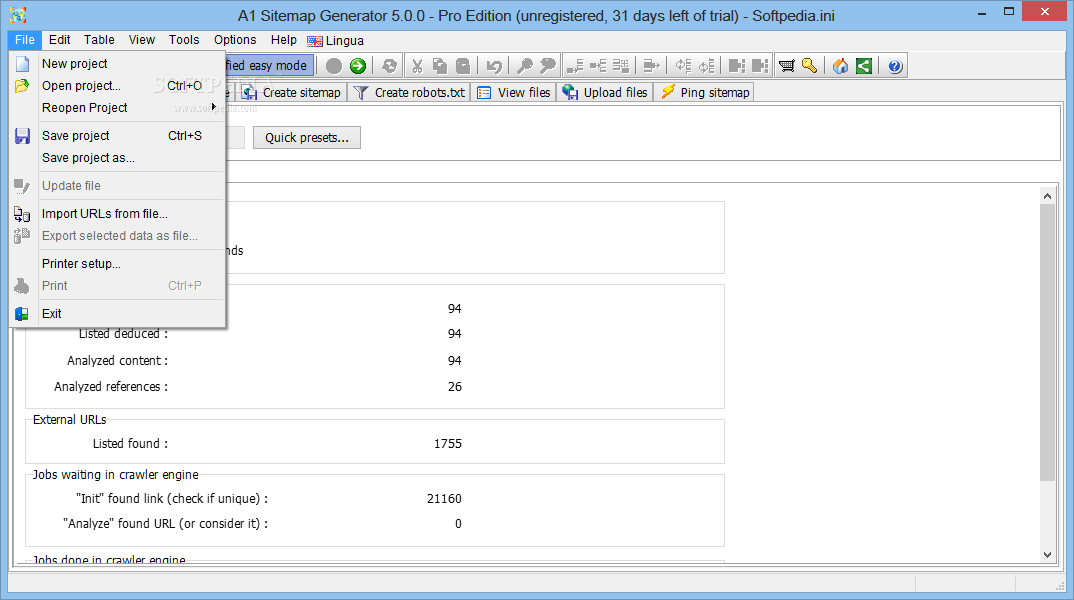
Task: Click the blue help question icon
Action: [x=895, y=66]
